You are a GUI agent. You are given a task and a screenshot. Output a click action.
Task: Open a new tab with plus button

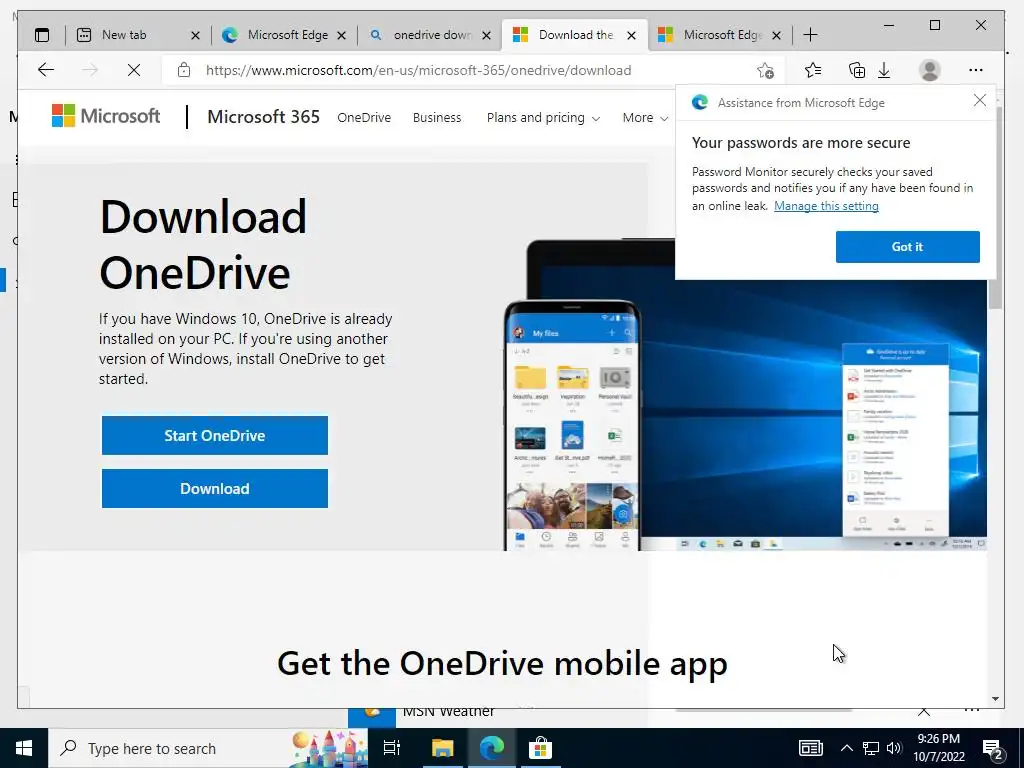[x=810, y=35]
